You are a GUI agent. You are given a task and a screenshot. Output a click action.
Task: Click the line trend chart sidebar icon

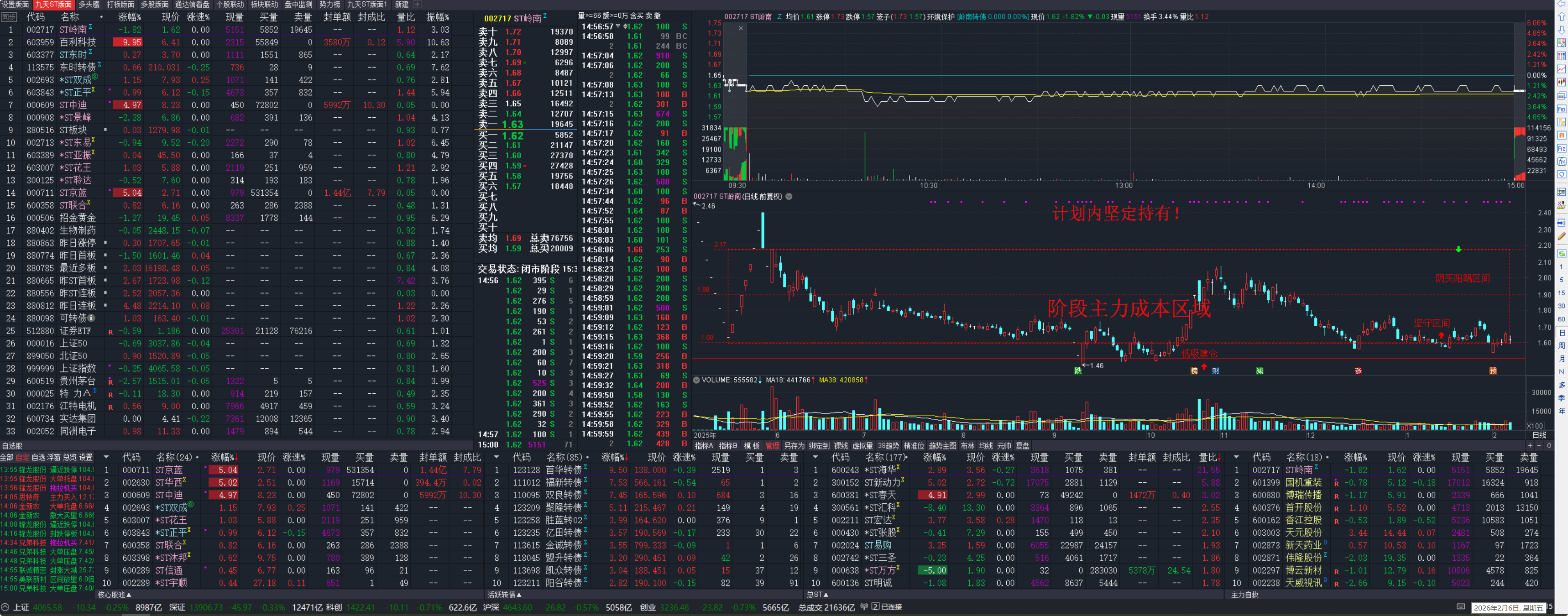pyautogui.click(x=1561, y=69)
